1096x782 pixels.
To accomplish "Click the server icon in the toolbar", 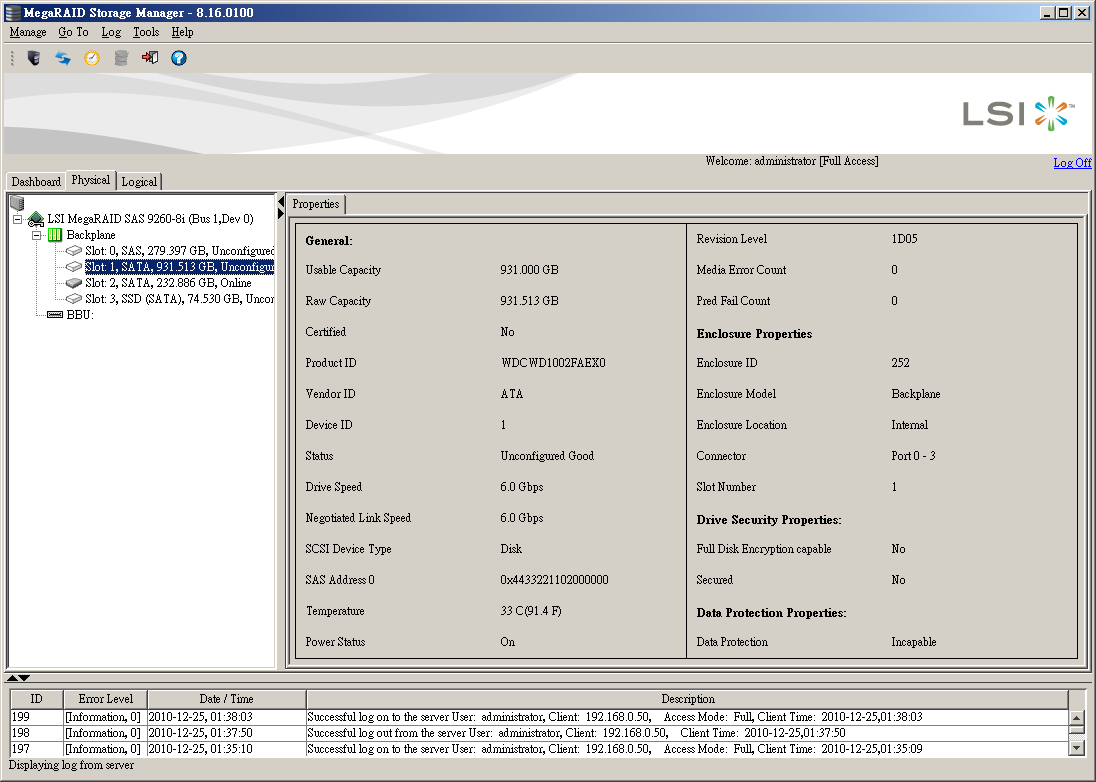I will click(x=34, y=58).
